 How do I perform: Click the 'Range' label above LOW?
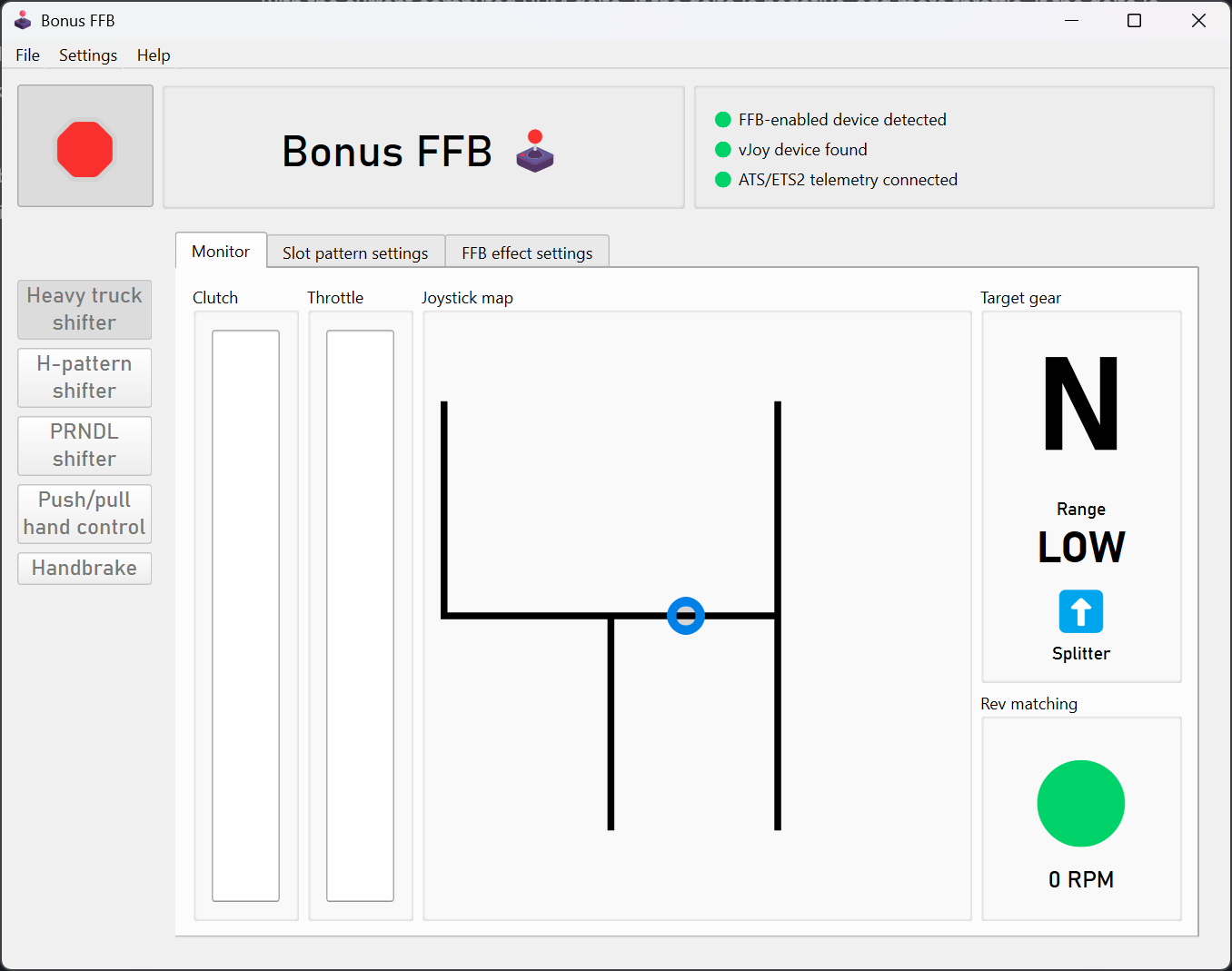[1081, 509]
